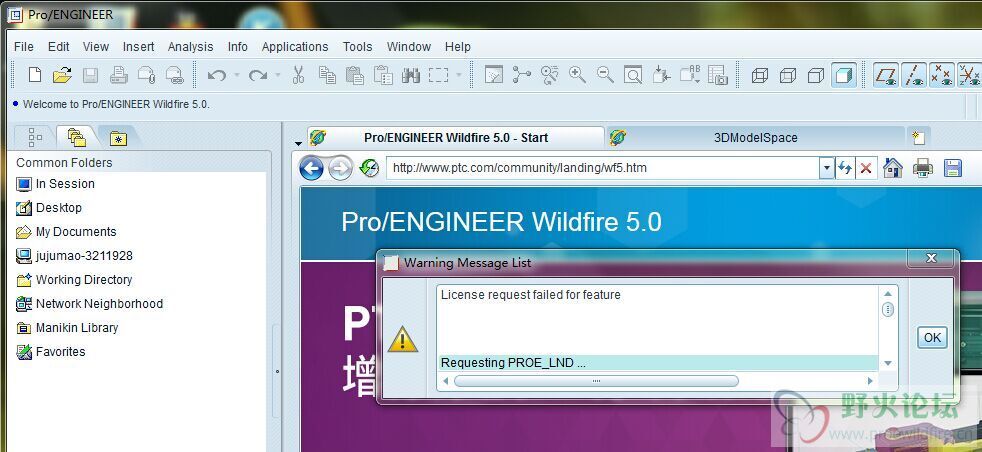Screen dimensions: 982x452
Task: Toggle datum points visibility
Action: 942,76
